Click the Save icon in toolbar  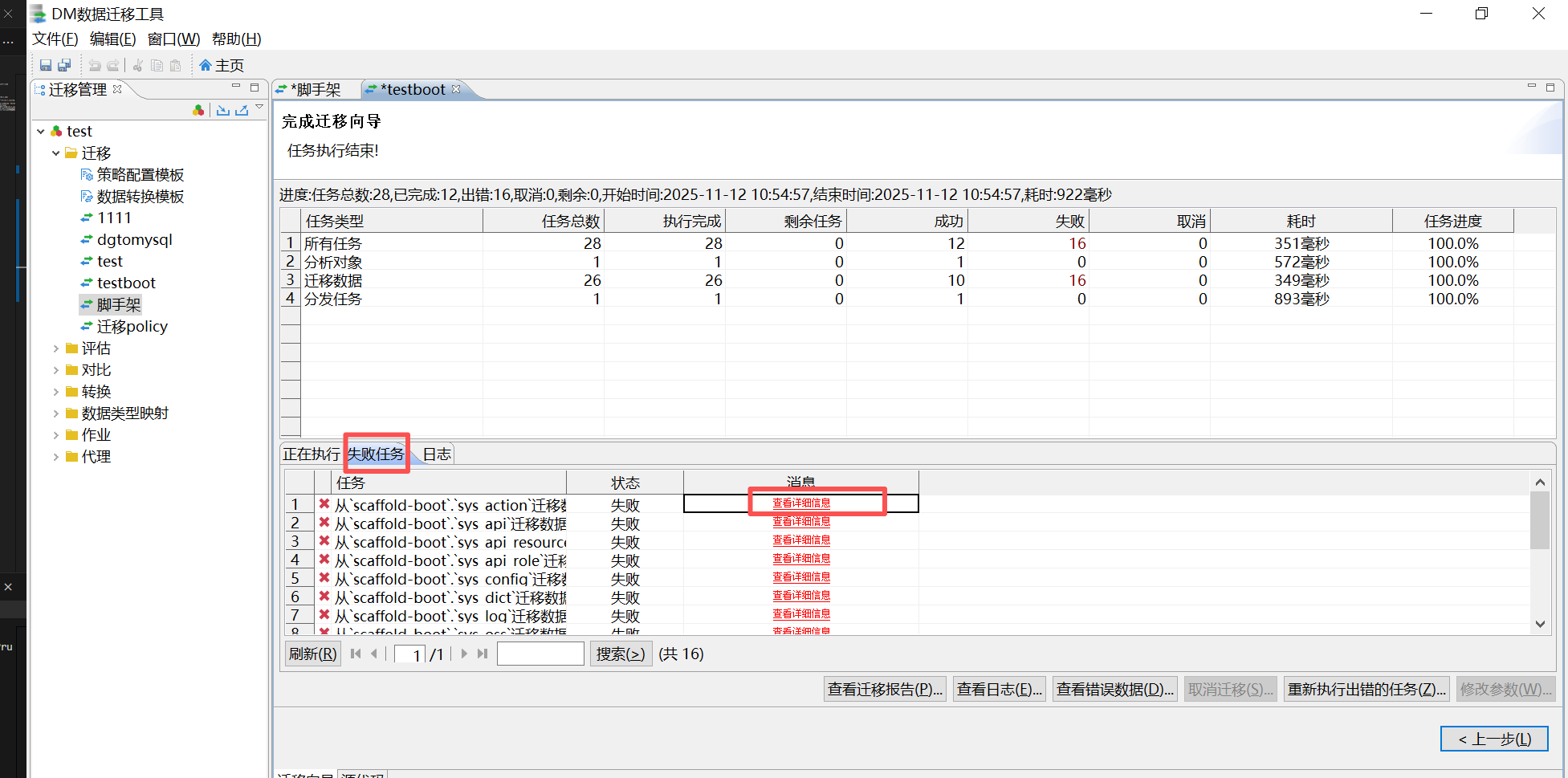click(x=46, y=66)
